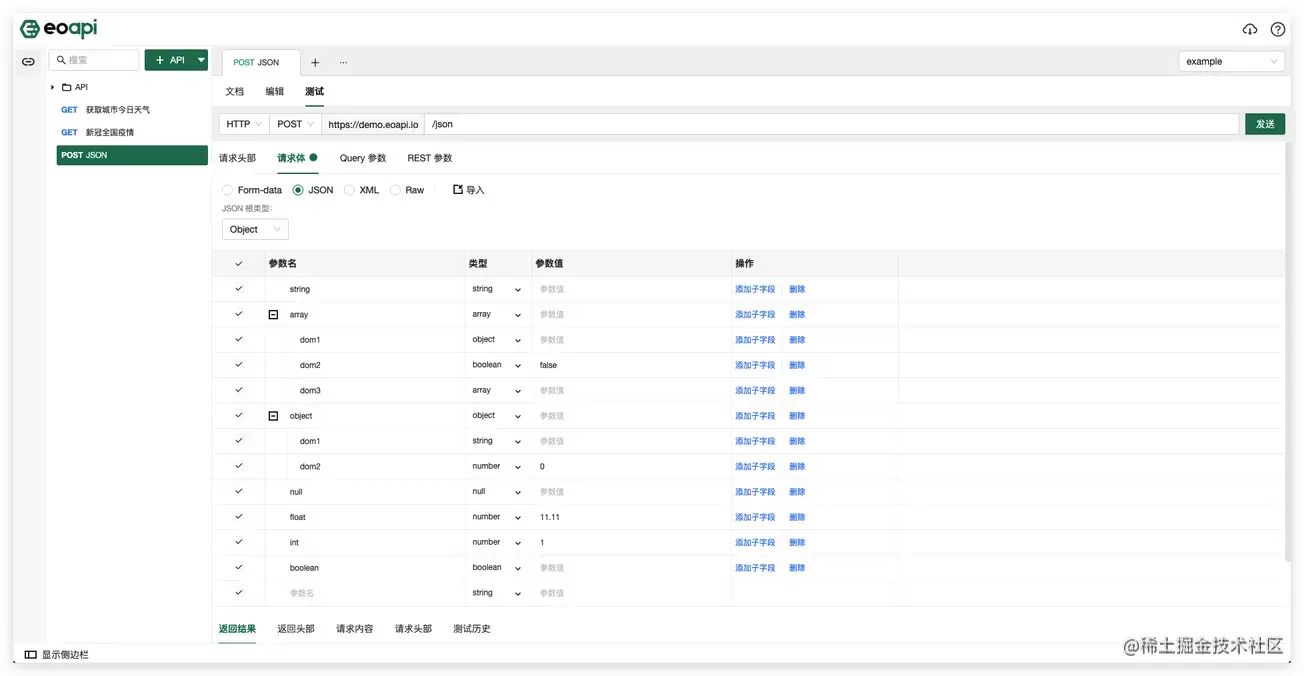The image size is (1304, 676).
Task: Open the HTTP protocol dropdown
Action: (244, 124)
